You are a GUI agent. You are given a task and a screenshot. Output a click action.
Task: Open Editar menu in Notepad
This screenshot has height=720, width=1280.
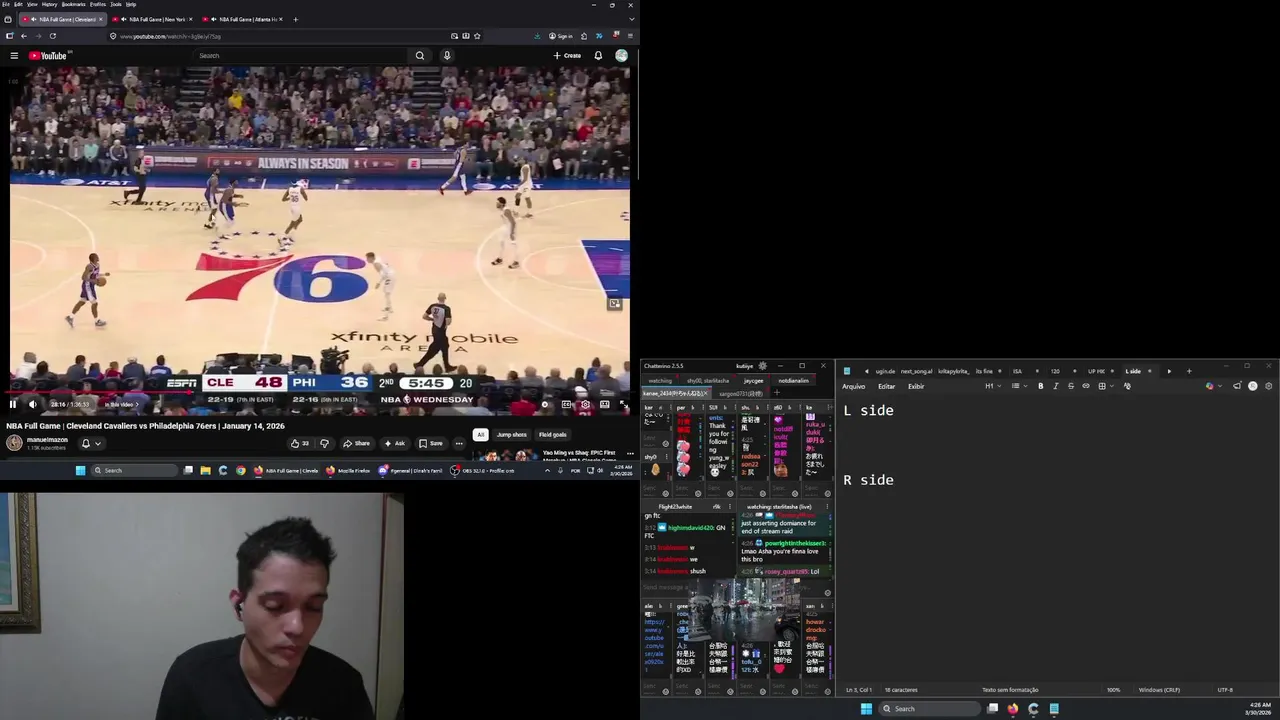[x=887, y=386]
